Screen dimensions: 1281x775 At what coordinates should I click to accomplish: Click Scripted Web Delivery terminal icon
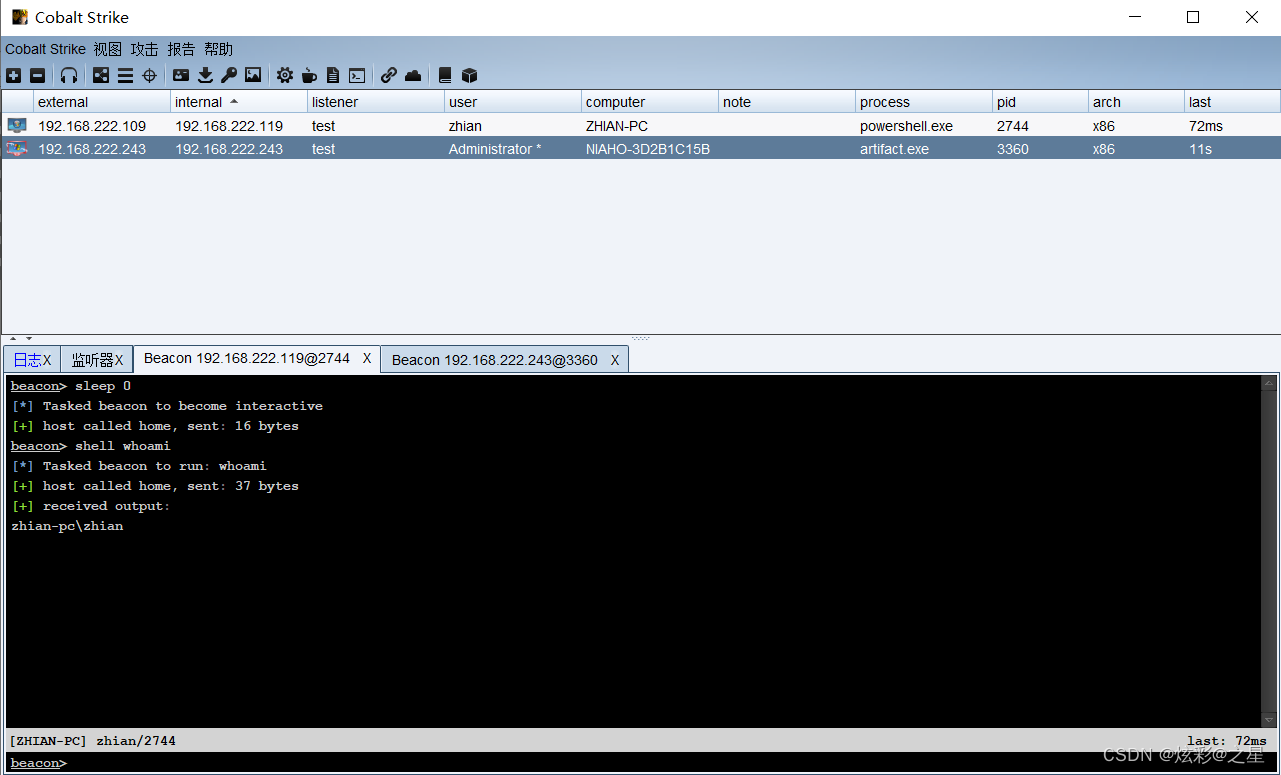[357, 75]
